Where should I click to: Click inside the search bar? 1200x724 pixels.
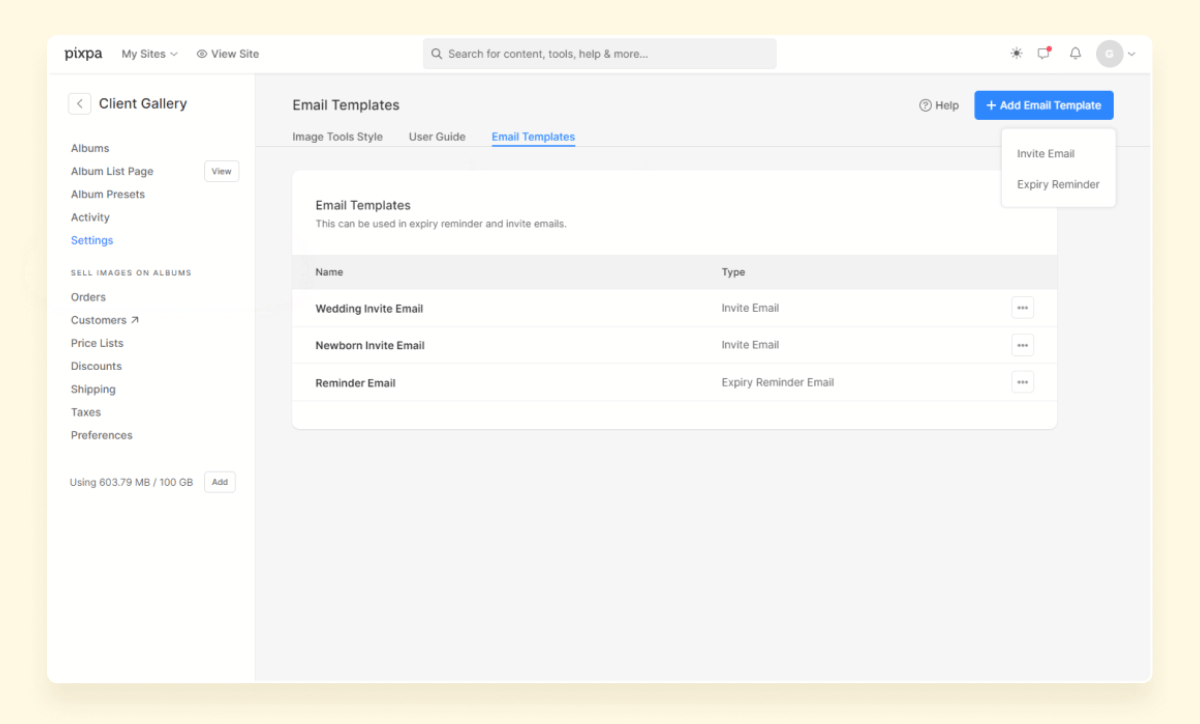[x=598, y=53]
